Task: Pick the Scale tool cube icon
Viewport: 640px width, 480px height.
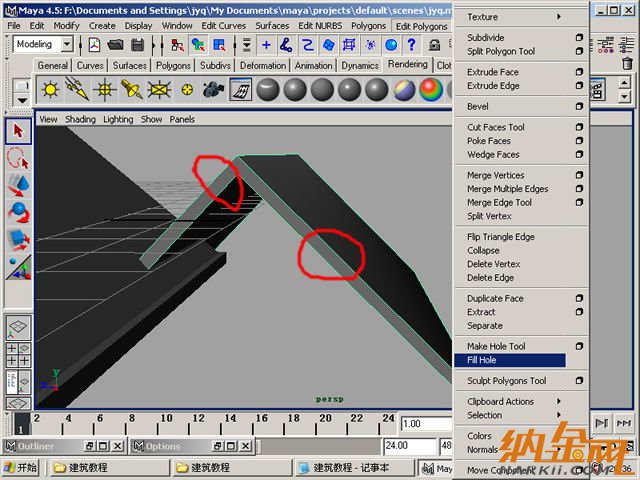Action: click(18, 239)
